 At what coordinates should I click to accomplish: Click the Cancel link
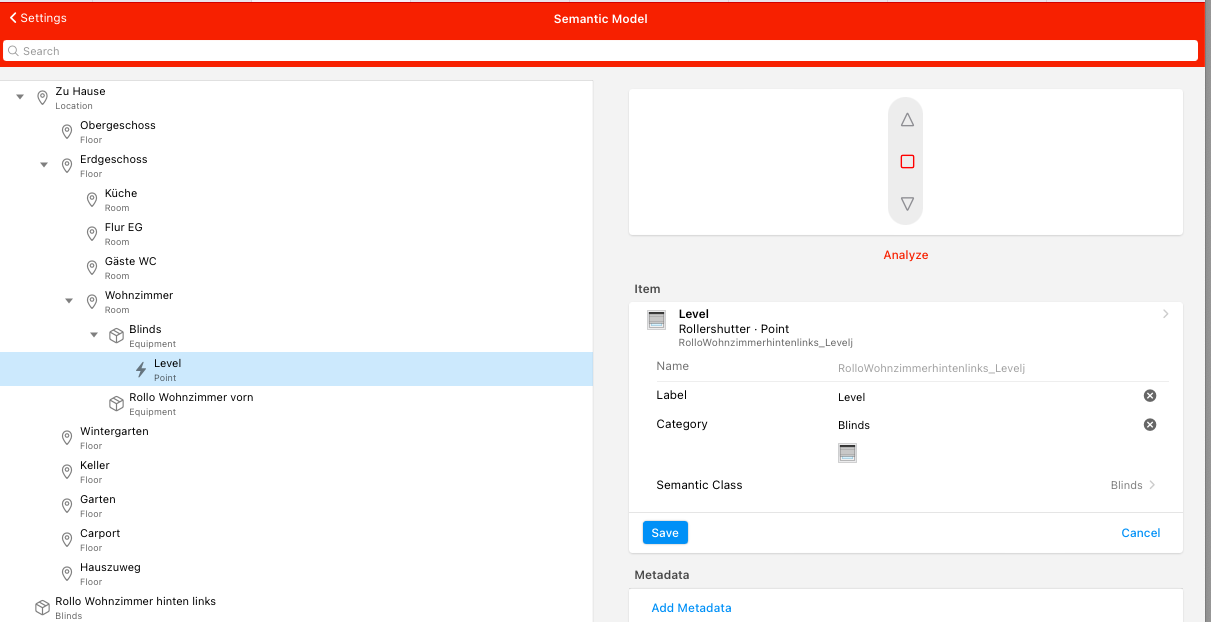tap(1140, 533)
